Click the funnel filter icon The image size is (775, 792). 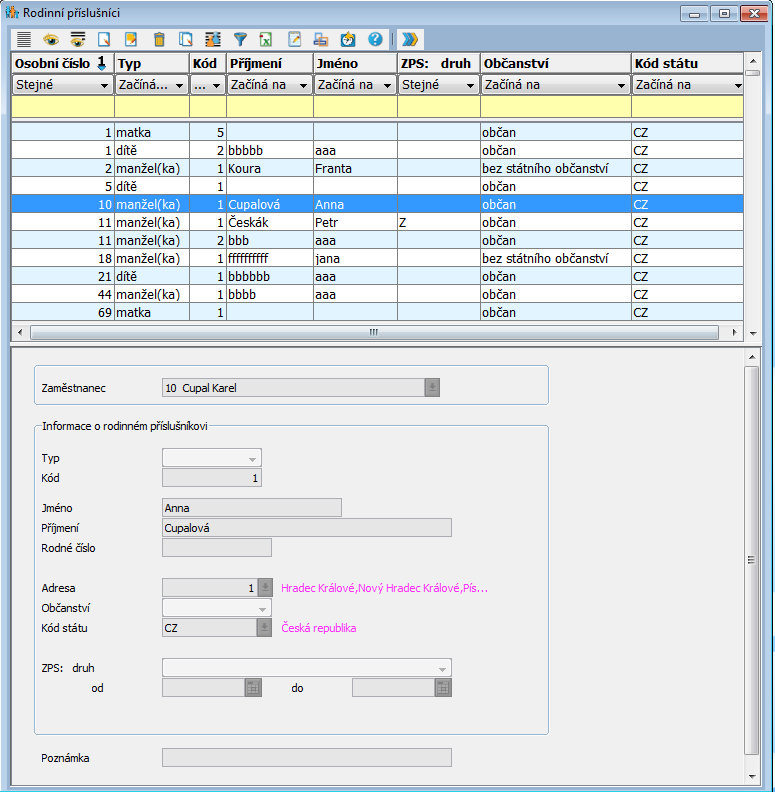pyautogui.click(x=240, y=39)
